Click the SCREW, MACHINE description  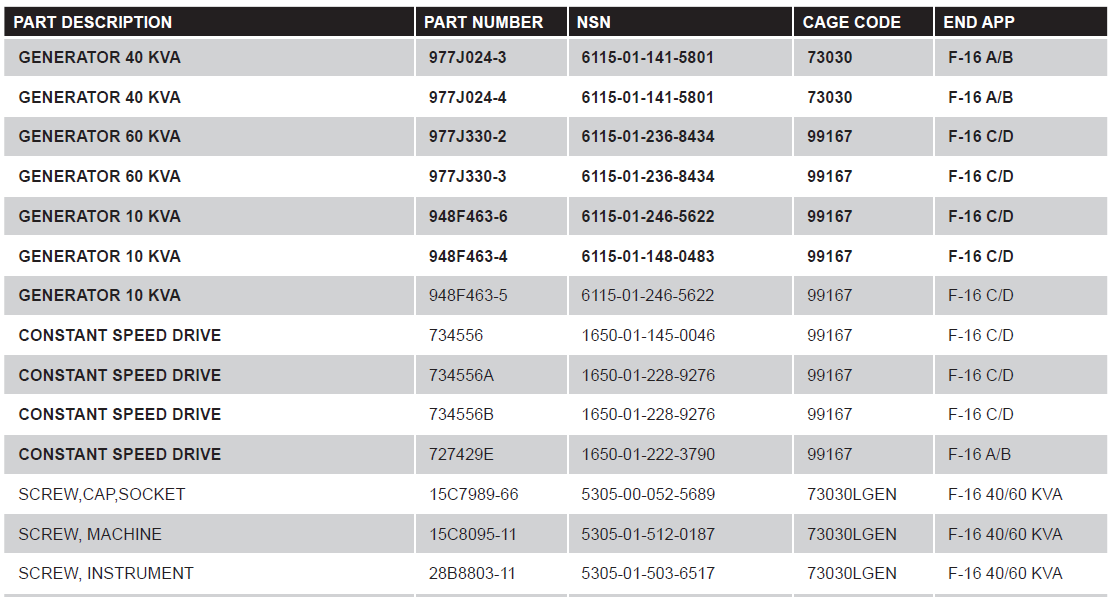click(x=90, y=534)
